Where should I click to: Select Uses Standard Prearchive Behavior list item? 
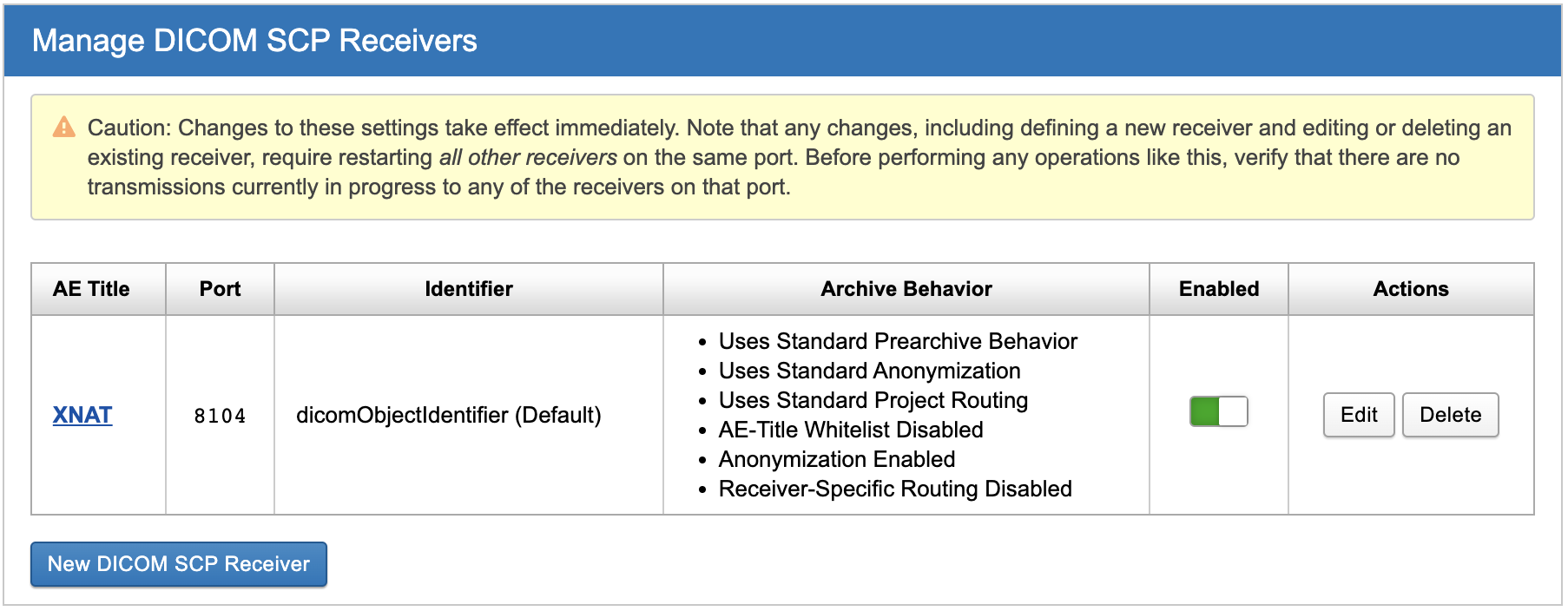(x=897, y=341)
